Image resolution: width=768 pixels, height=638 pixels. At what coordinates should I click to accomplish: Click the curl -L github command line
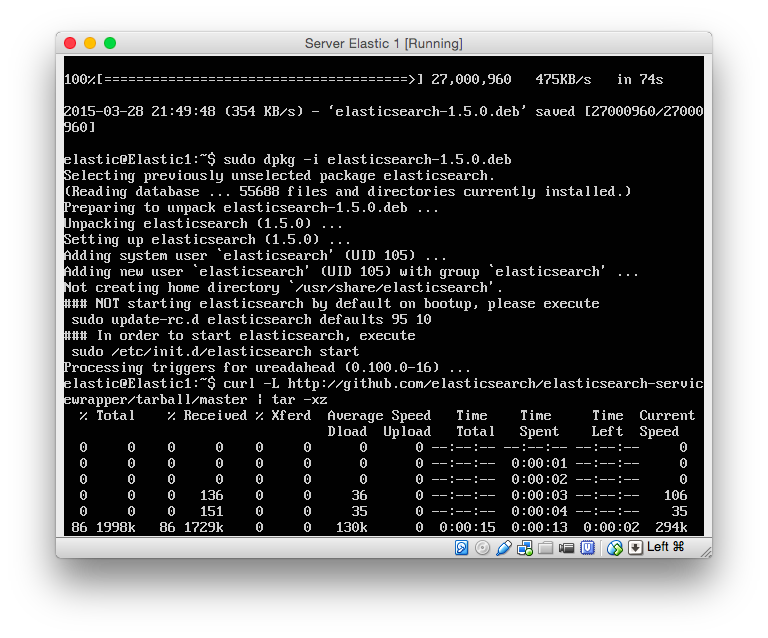coord(383,384)
